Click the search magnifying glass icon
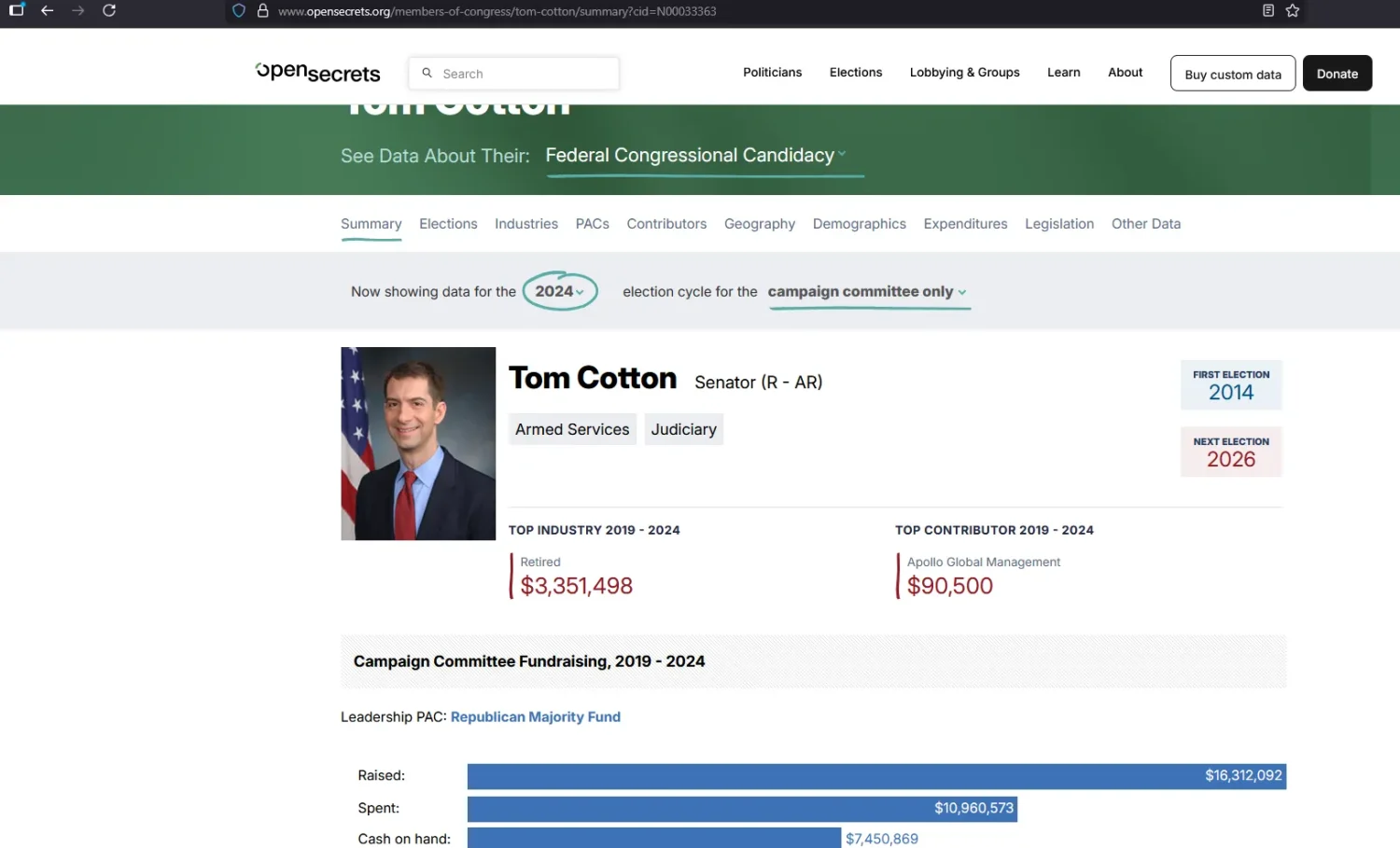 coord(427,73)
